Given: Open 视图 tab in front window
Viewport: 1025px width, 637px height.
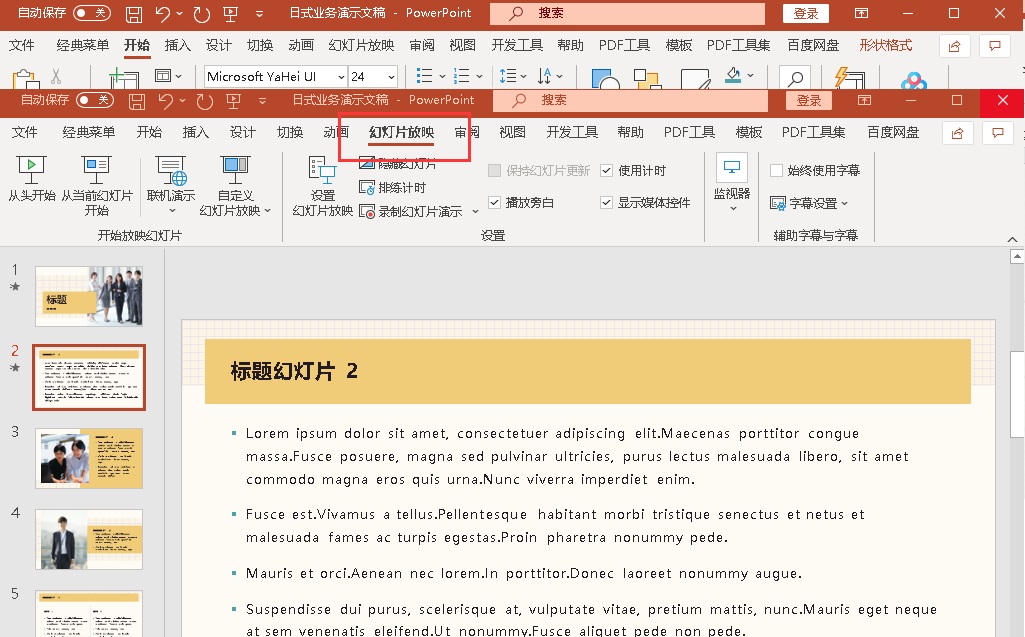Looking at the screenshot, I should pos(512,132).
